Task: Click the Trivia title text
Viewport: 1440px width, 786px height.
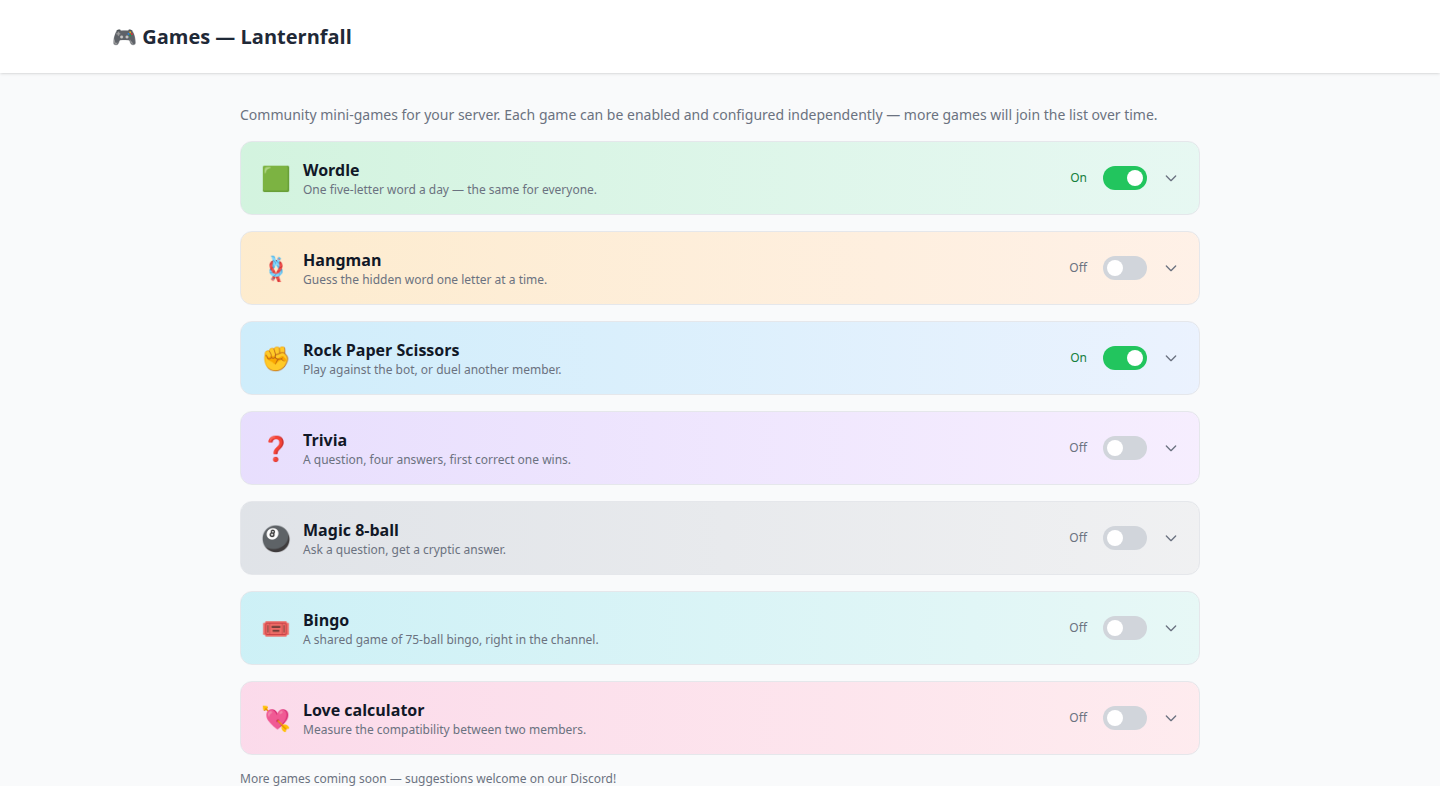Action: [x=325, y=440]
